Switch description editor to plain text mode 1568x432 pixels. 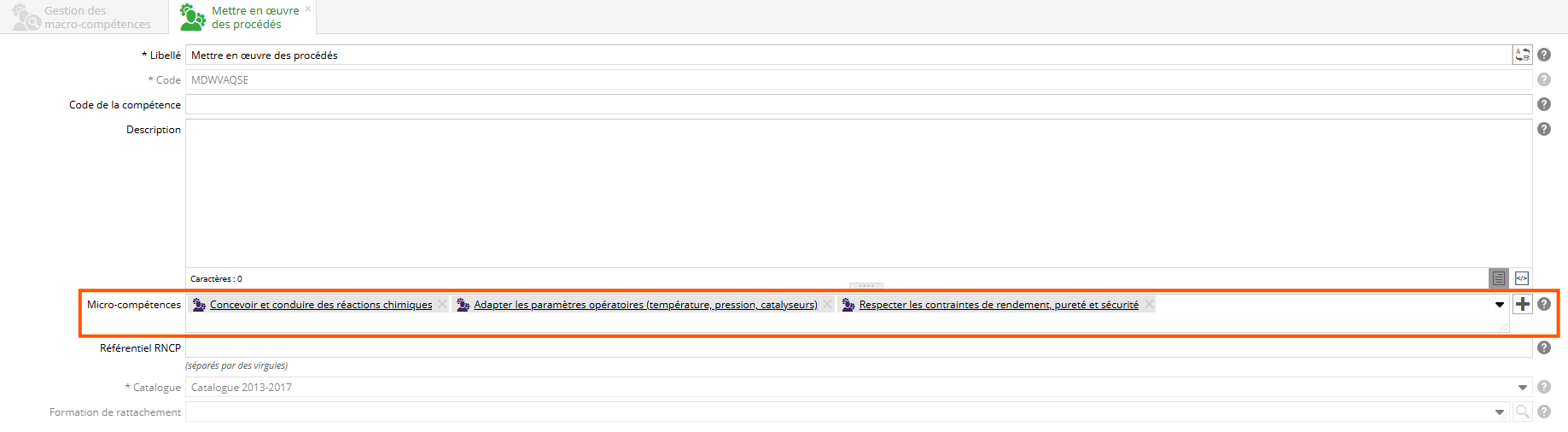click(x=1498, y=278)
